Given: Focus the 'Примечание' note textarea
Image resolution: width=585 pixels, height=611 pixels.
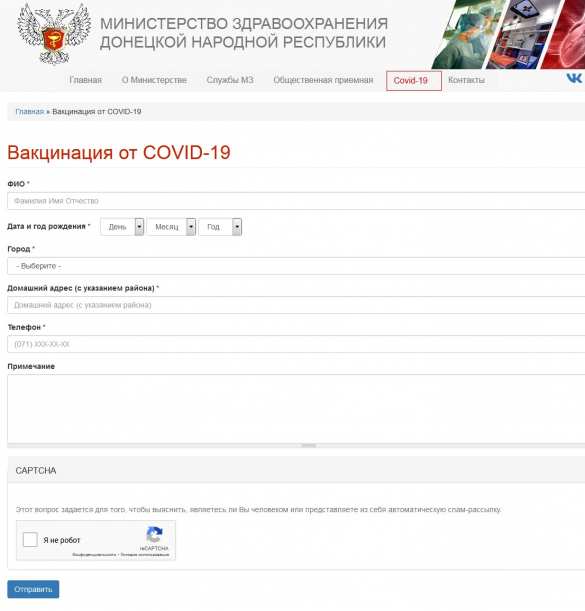Looking at the screenshot, I should 296,409.
